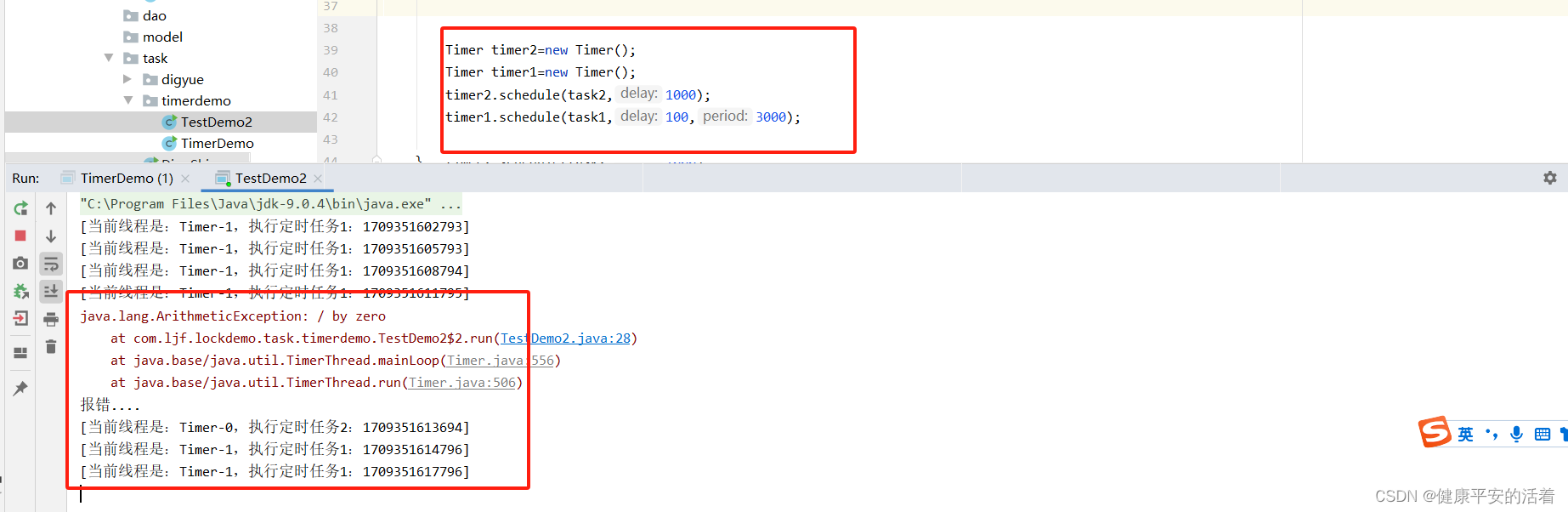Clear all console output with trash icon
The image size is (1568, 512).
[51, 346]
